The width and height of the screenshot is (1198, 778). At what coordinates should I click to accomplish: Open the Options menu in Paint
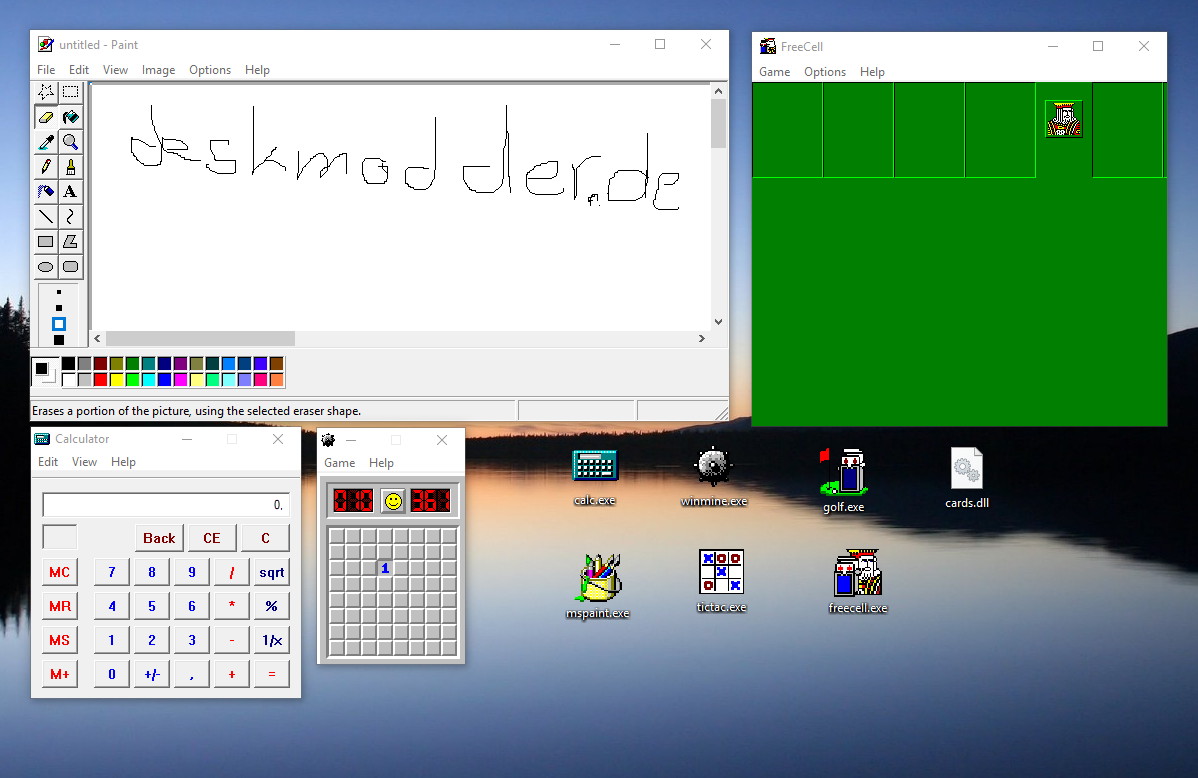(x=210, y=70)
